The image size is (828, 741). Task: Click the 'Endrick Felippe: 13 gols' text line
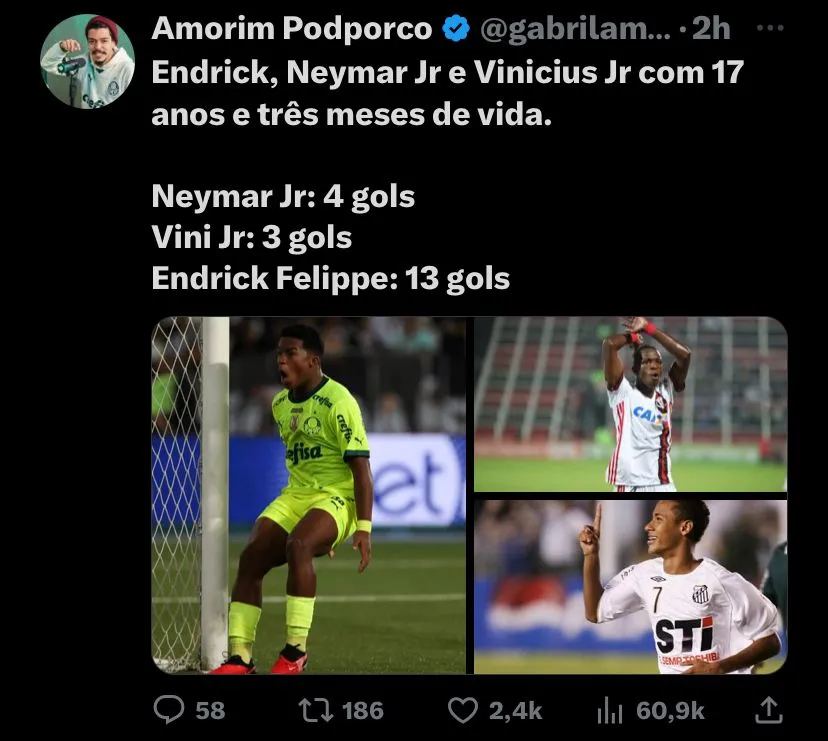coord(331,278)
